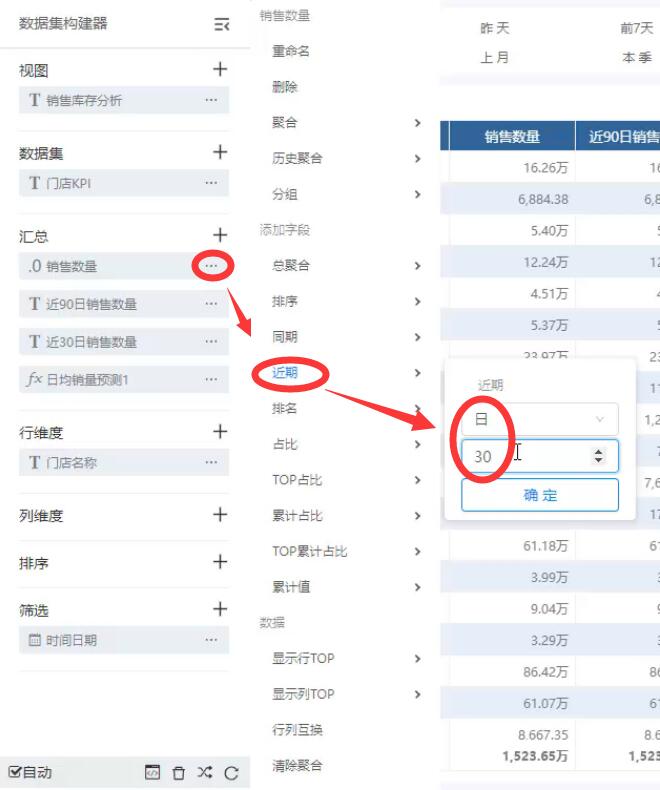
Task: Select the 上月 date shortcut
Action: [495, 57]
